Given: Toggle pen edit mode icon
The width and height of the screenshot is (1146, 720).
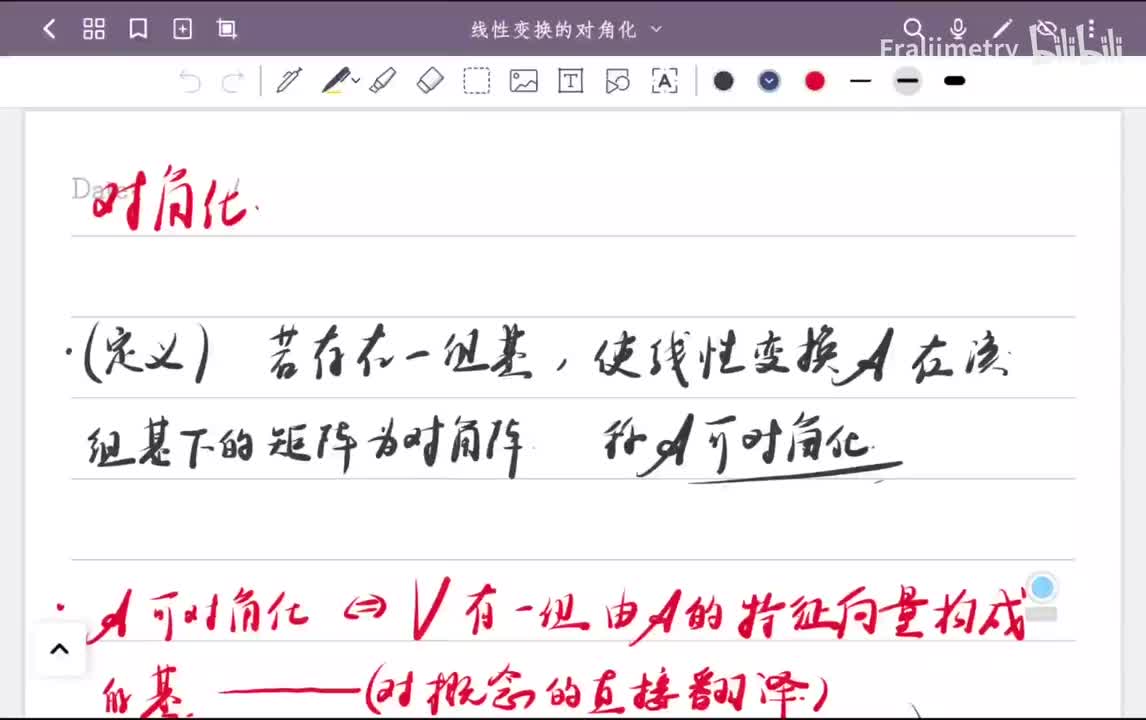Looking at the screenshot, I should point(1003,29).
